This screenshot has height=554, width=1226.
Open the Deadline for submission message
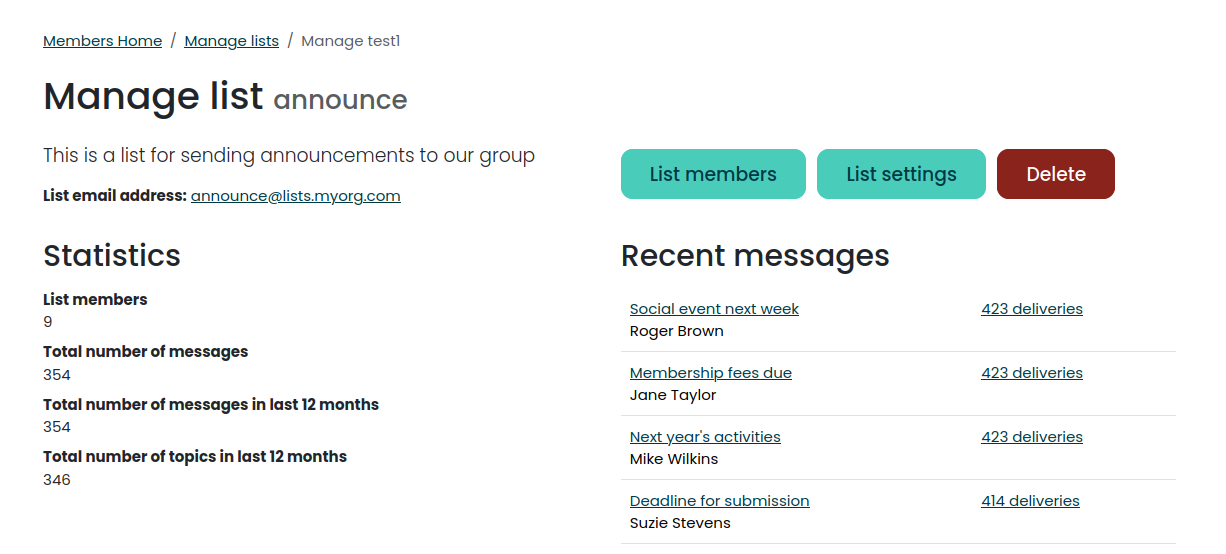pyautogui.click(x=719, y=501)
